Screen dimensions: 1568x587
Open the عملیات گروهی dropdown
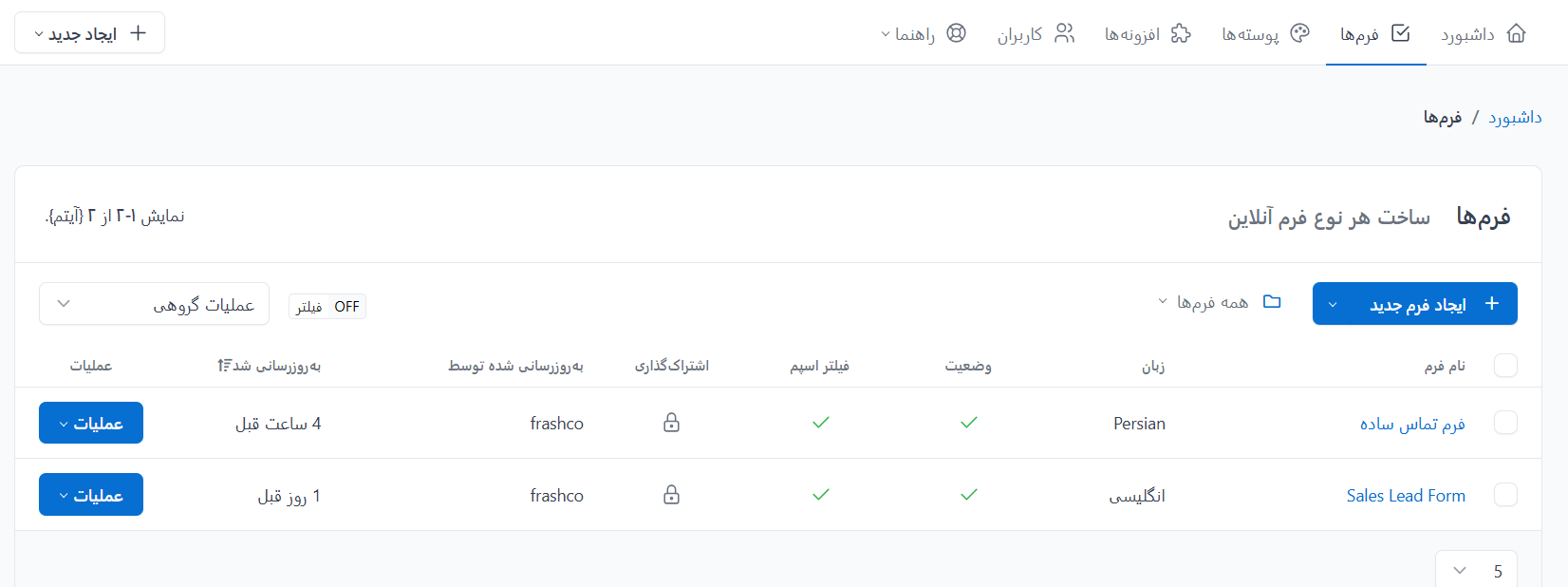click(x=154, y=304)
